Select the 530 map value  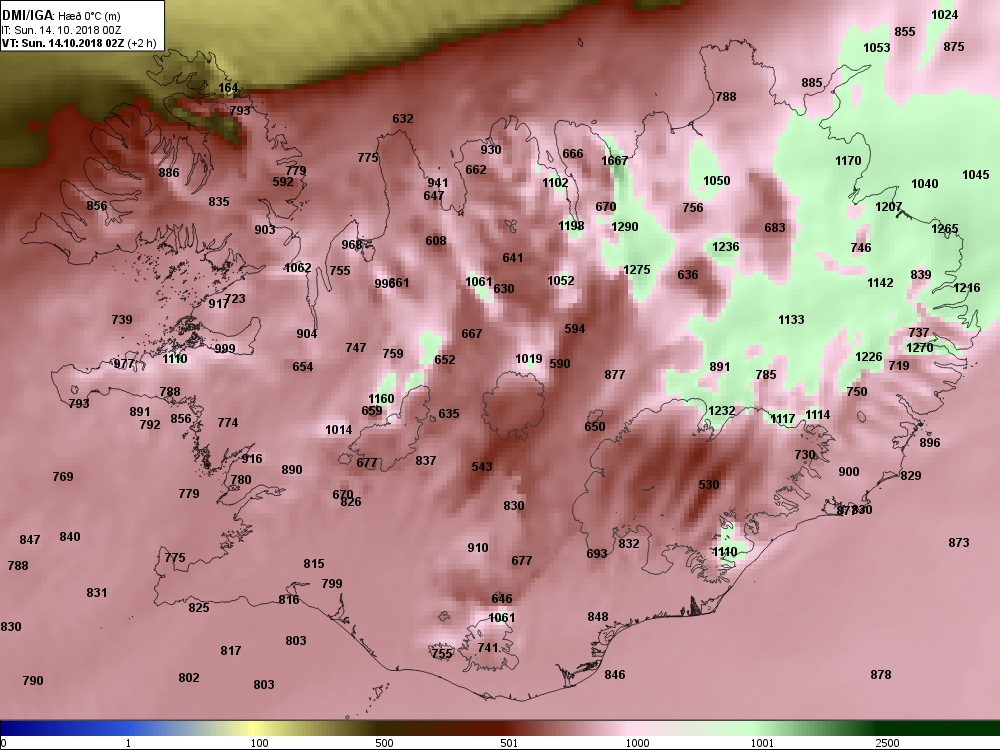[709, 485]
